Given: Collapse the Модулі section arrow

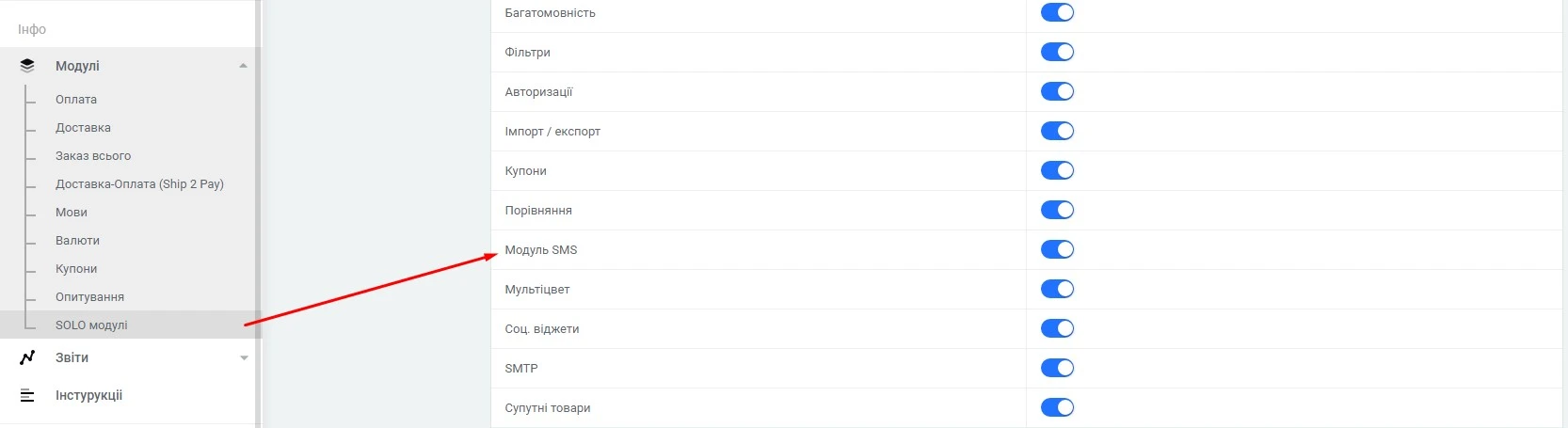Looking at the screenshot, I should [244, 66].
